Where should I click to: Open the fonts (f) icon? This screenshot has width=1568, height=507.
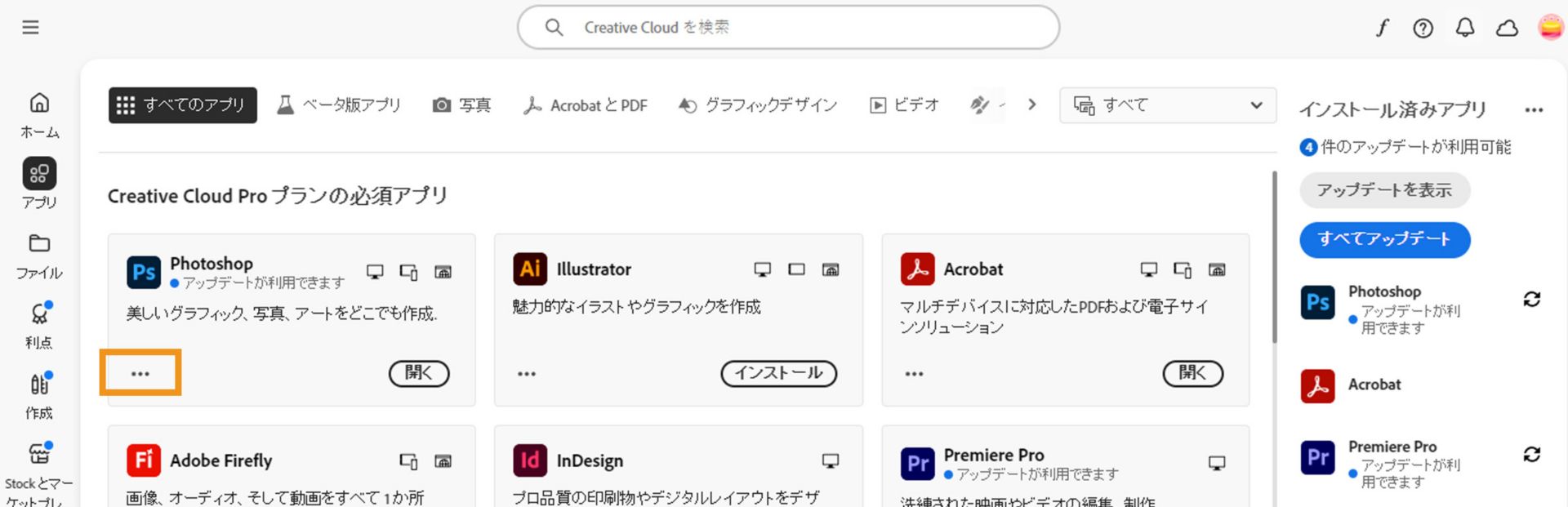pos(1382,29)
